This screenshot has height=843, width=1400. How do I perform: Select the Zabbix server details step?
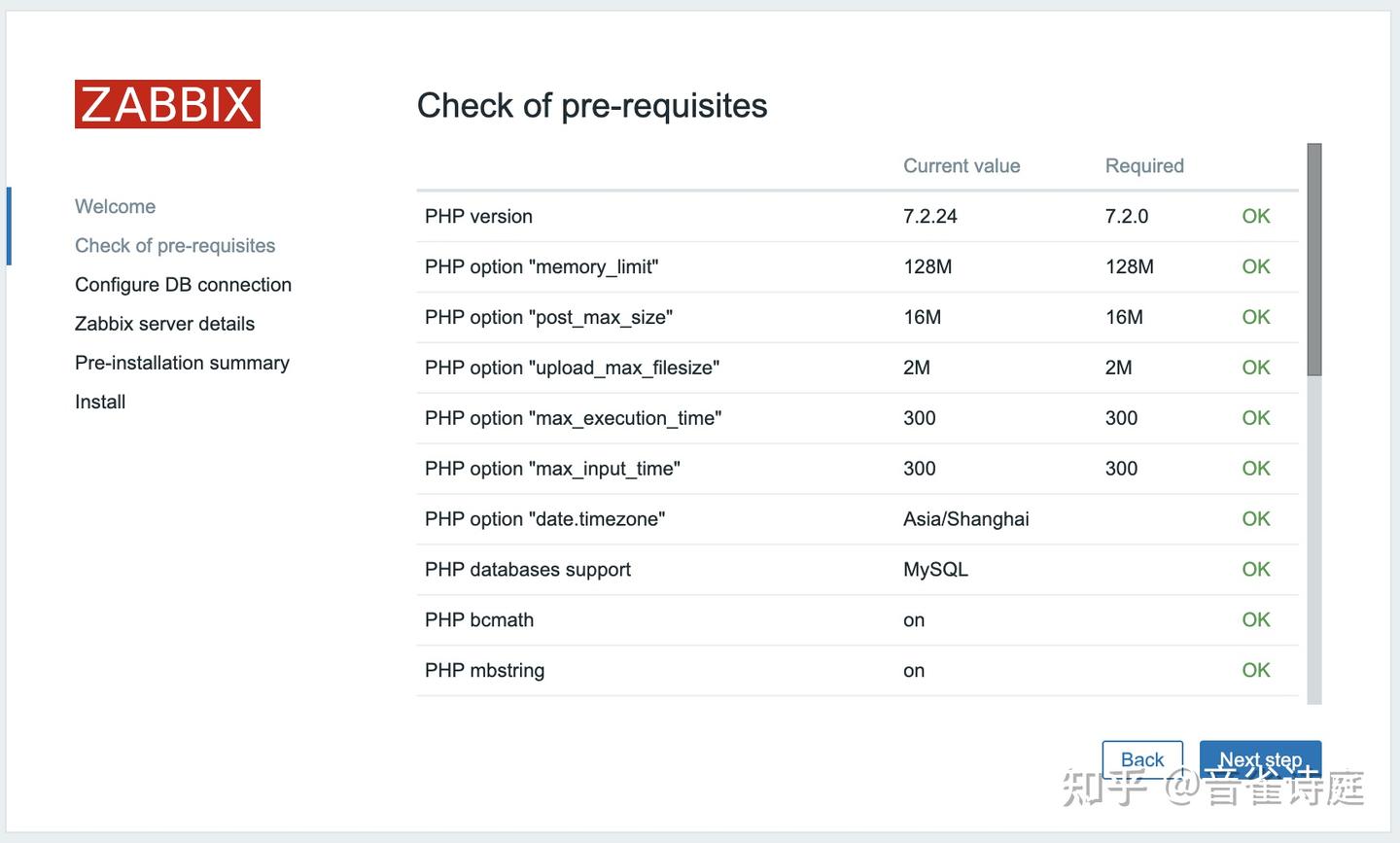[x=164, y=323]
